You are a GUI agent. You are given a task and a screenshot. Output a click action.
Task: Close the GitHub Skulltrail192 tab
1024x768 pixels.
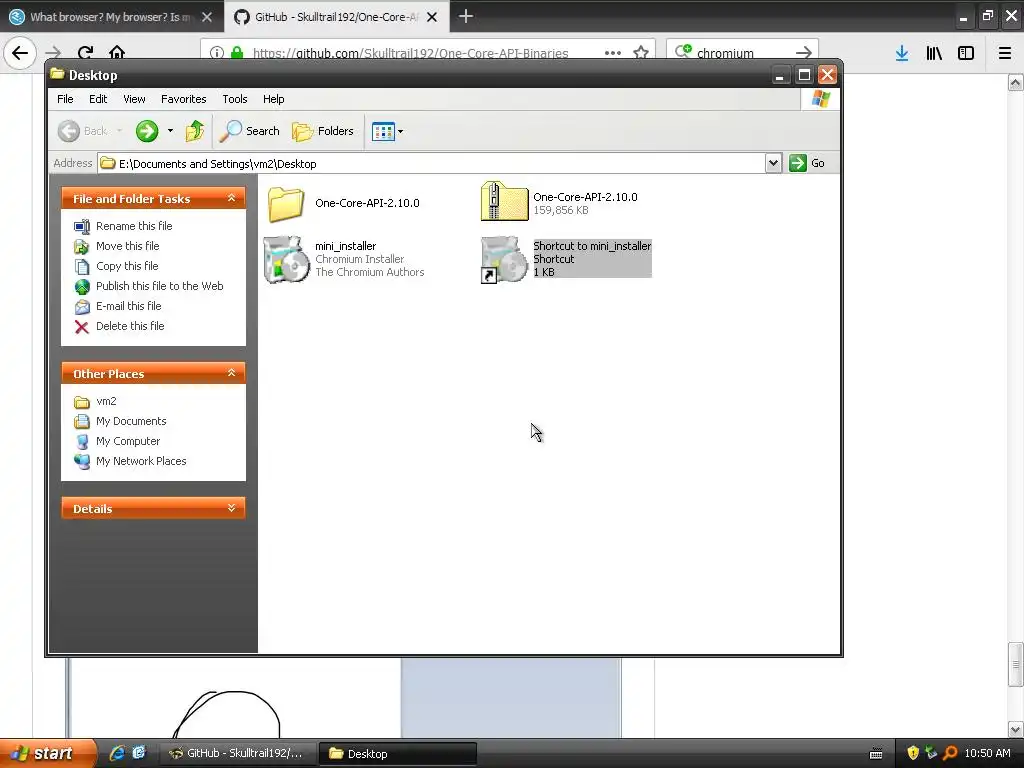tap(432, 17)
